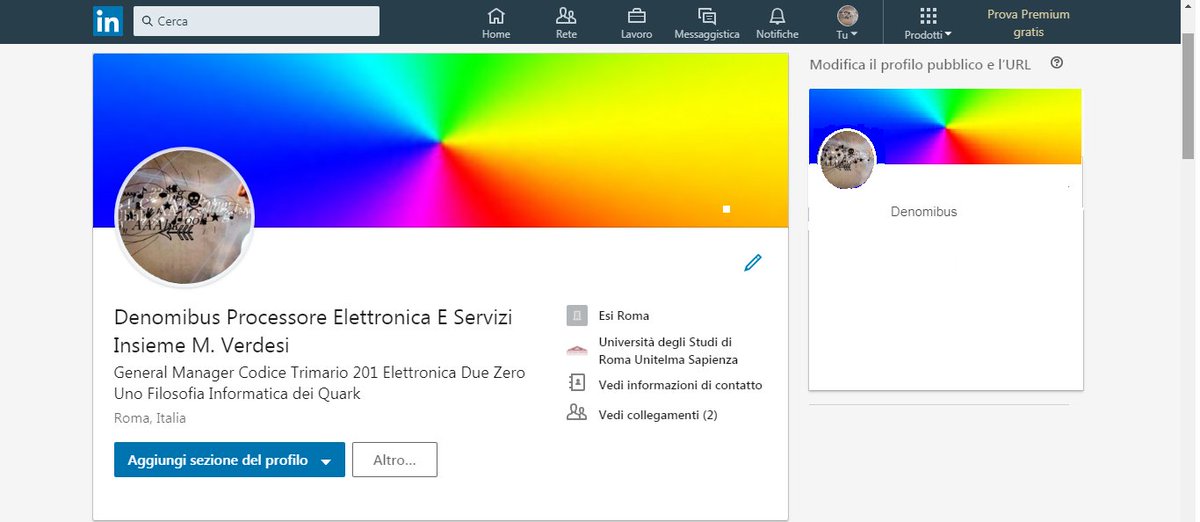Click the scrollbar up arrow
The width and height of the screenshot is (1200, 522).
point(1188,6)
